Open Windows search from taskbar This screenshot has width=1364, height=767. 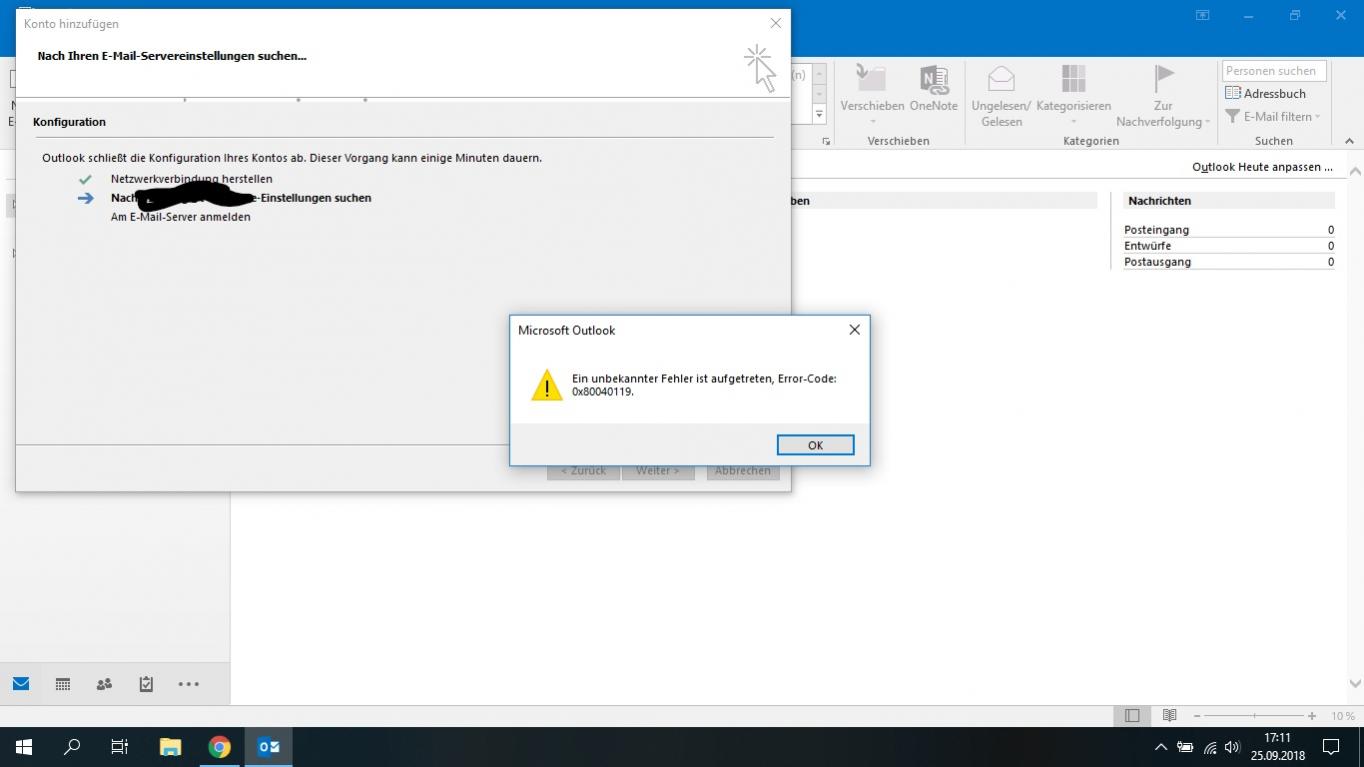pyautogui.click(x=72, y=747)
